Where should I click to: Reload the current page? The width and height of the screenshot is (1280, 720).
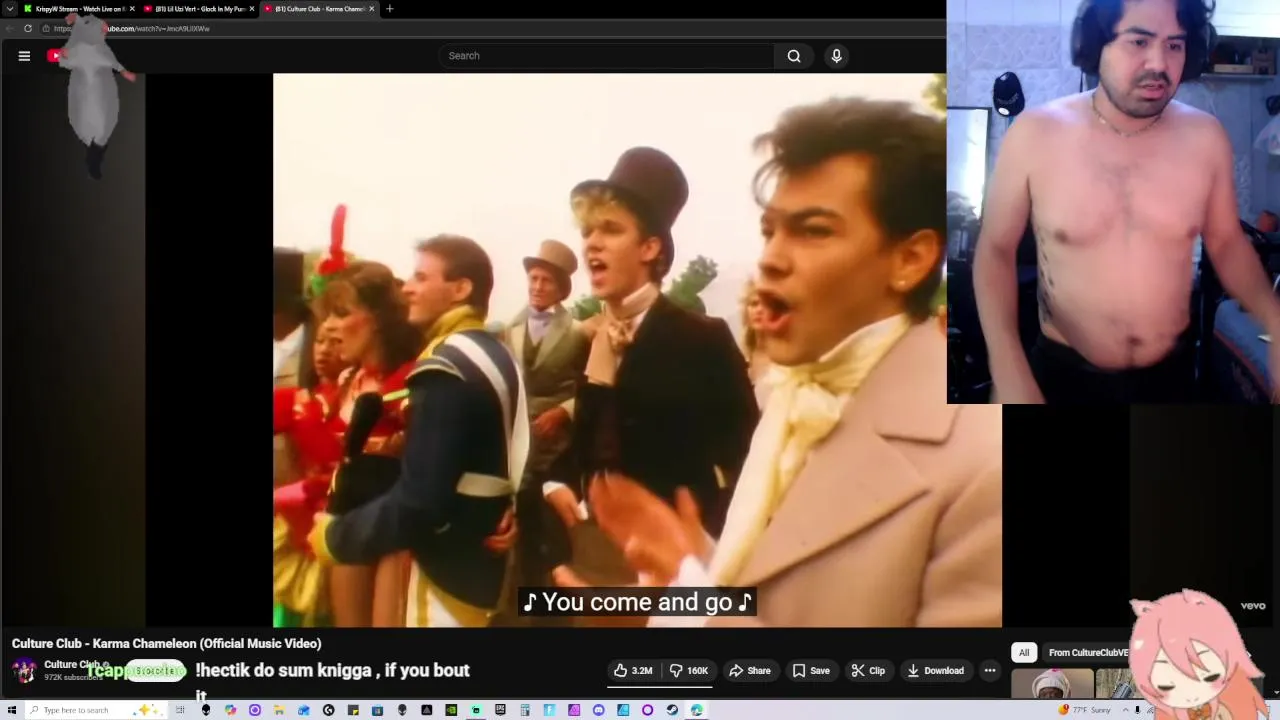(28, 28)
